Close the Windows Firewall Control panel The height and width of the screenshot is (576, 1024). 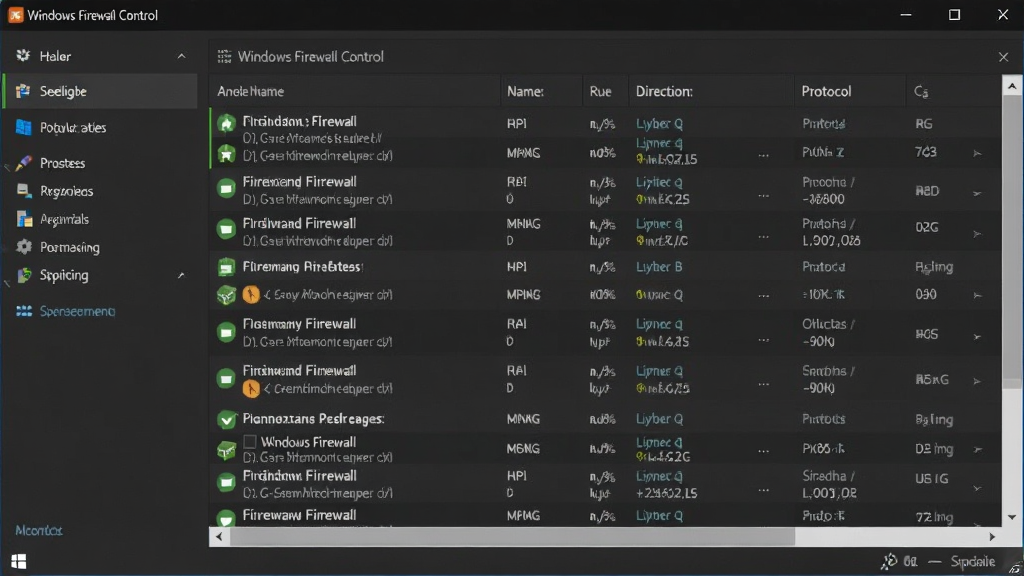tap(1003, 57)
